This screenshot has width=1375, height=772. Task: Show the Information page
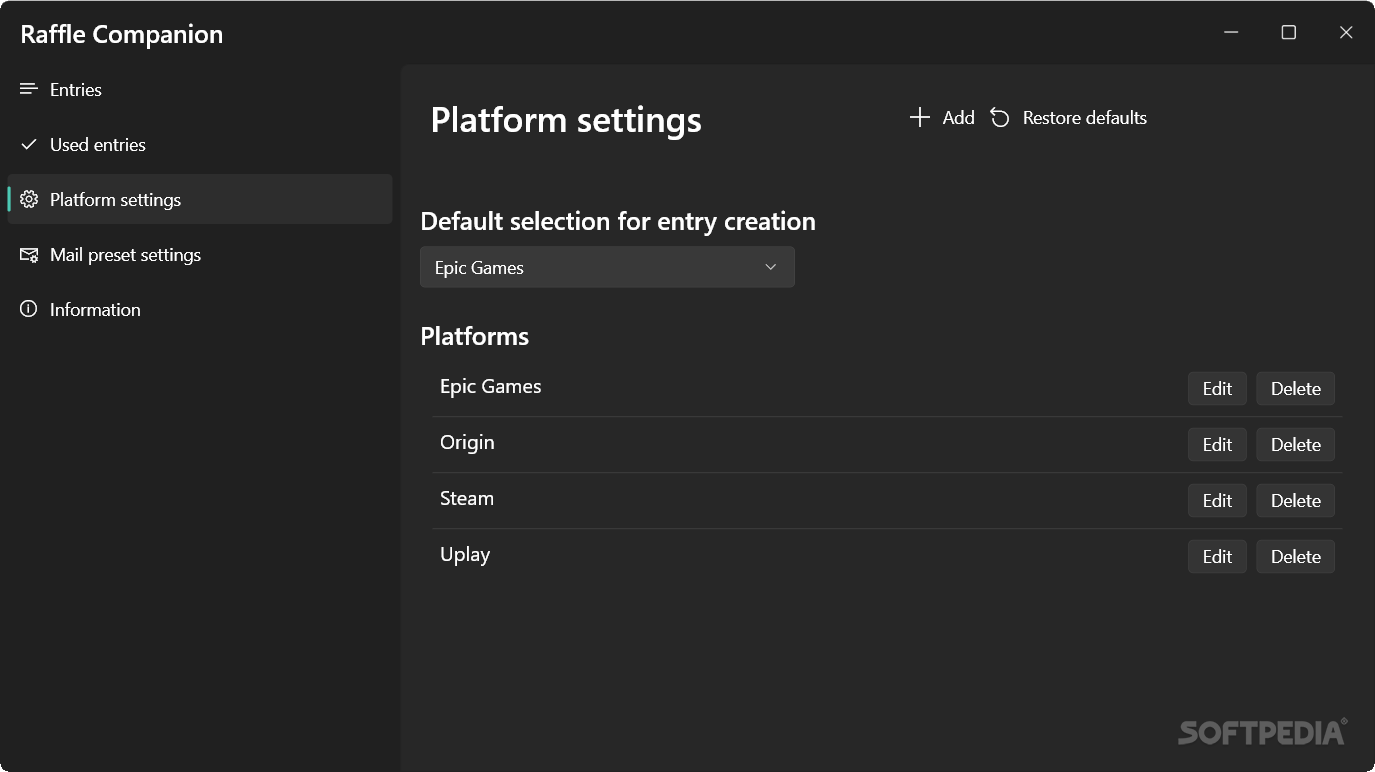tap(200, 309)
